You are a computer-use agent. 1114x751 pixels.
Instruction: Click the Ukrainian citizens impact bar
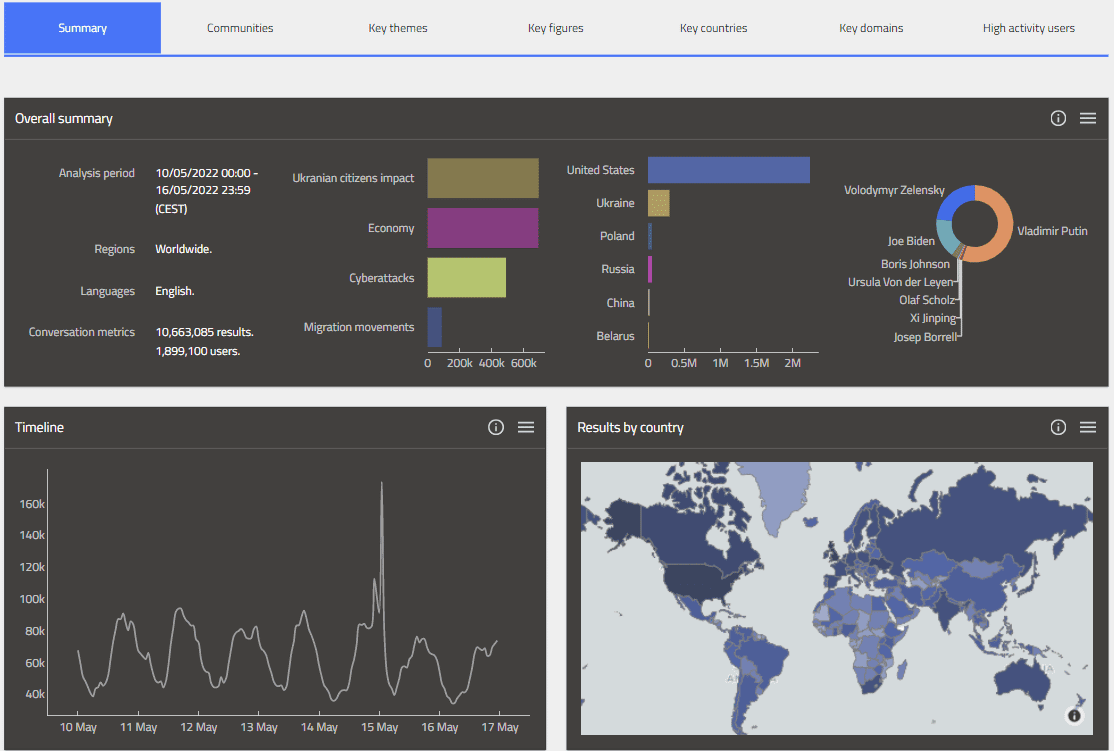coord(482,178)
